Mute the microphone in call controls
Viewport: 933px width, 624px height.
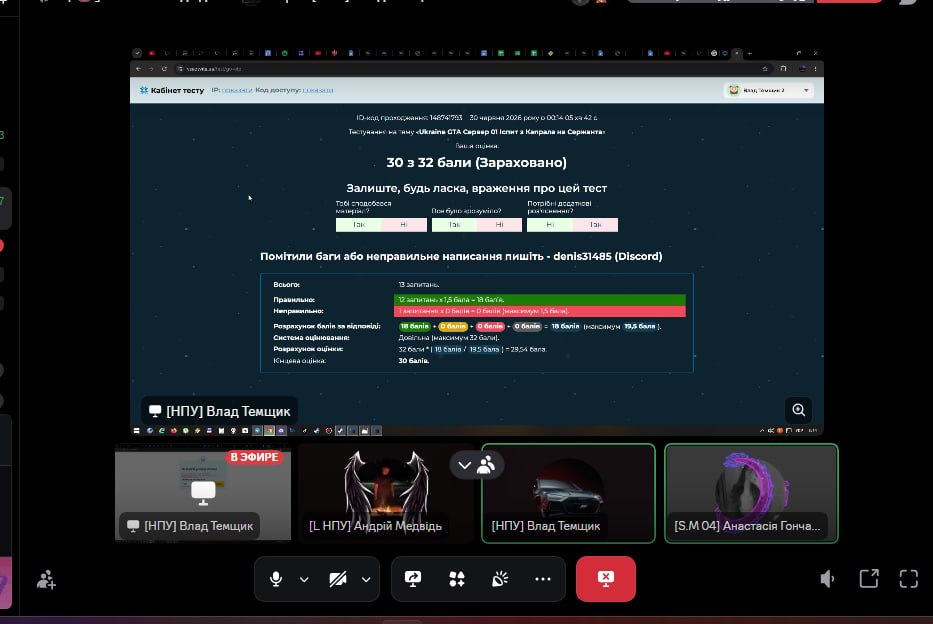coord(275,579)
